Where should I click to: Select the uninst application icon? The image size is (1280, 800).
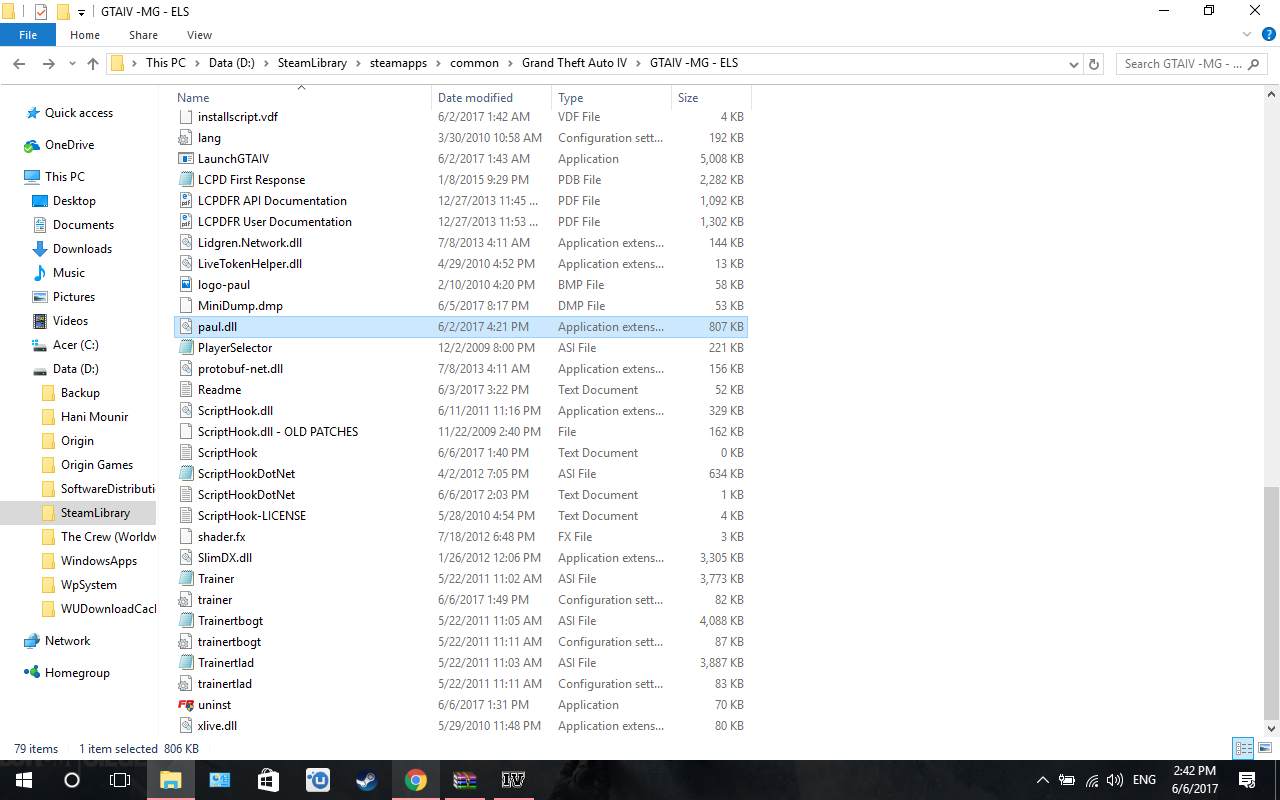coord(185,705)
